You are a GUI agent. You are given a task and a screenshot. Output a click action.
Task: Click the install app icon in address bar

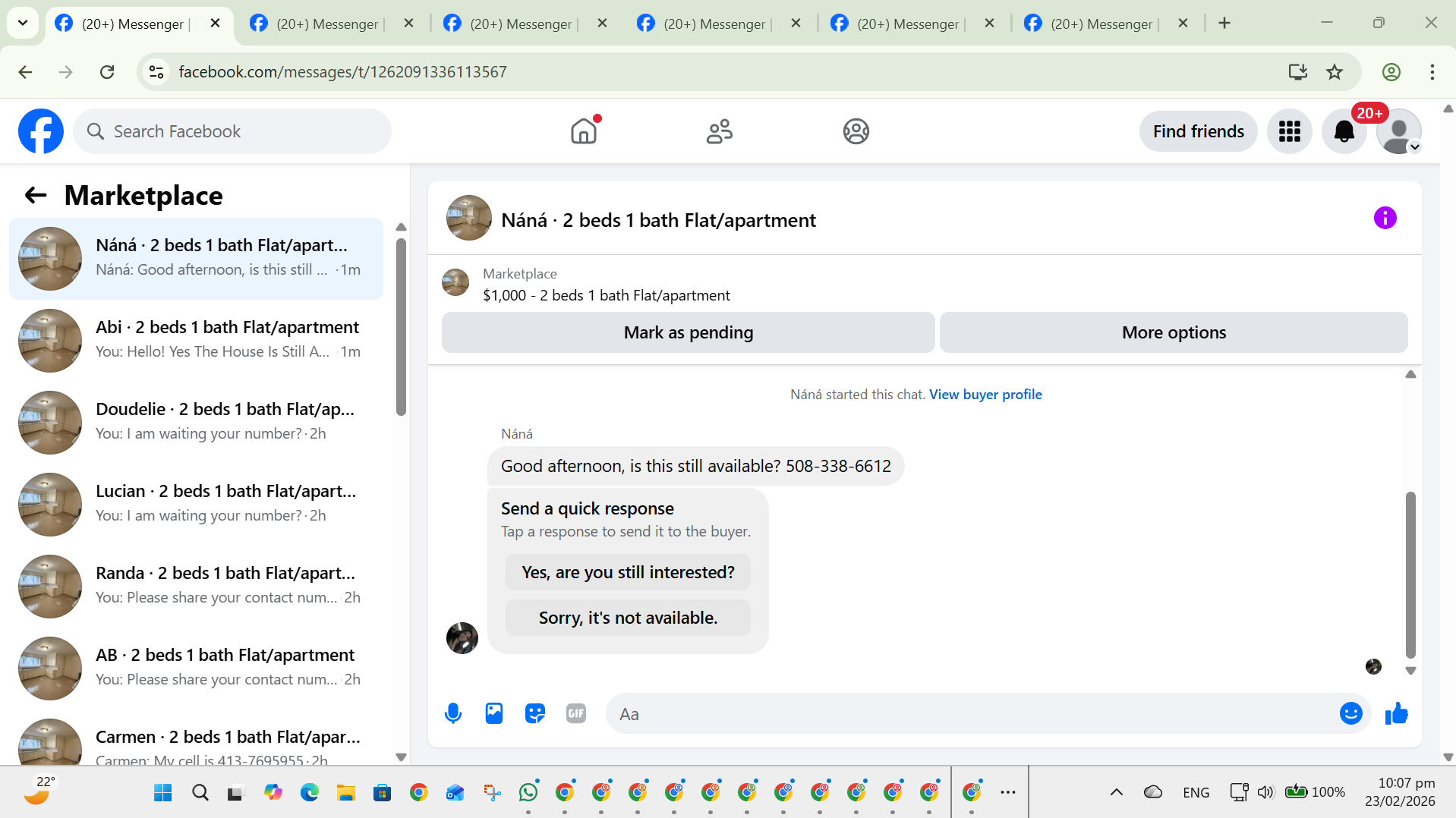tap(1297, 72)
